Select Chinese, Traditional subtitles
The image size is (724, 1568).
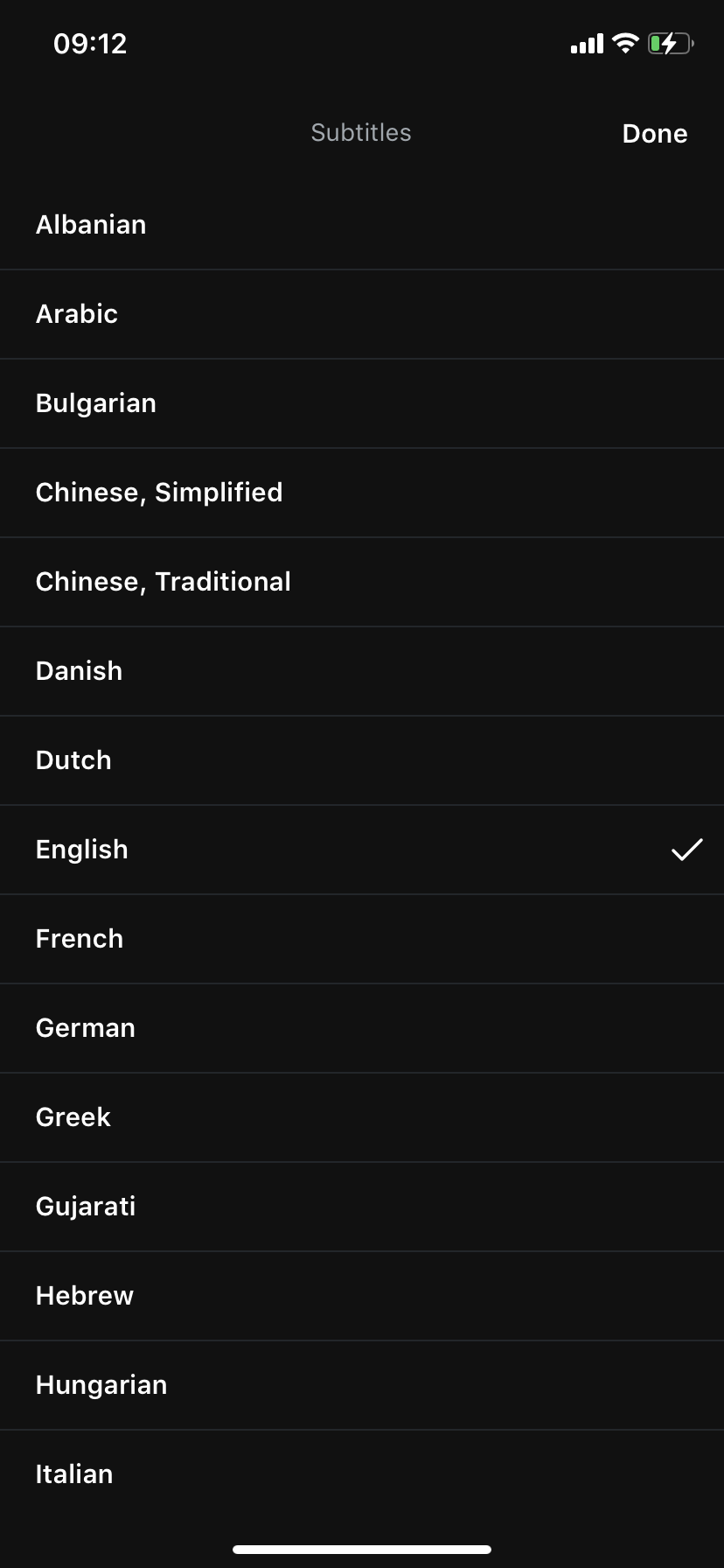coord(362,582)
